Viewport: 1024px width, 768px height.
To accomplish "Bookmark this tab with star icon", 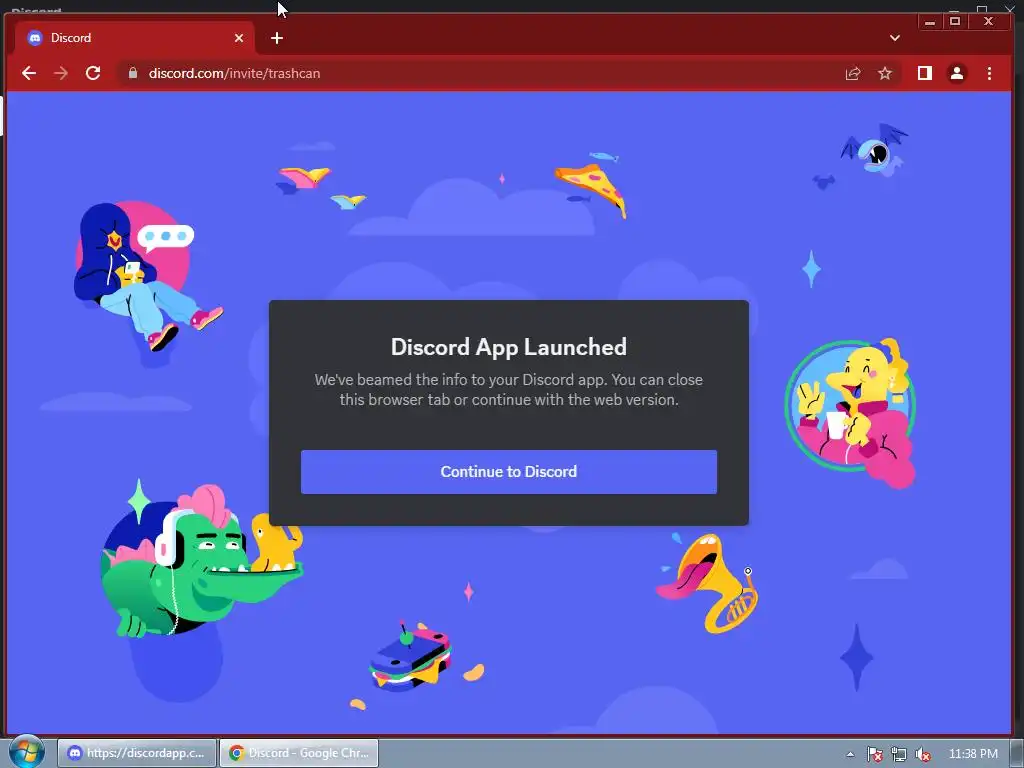I will point(885,73).
